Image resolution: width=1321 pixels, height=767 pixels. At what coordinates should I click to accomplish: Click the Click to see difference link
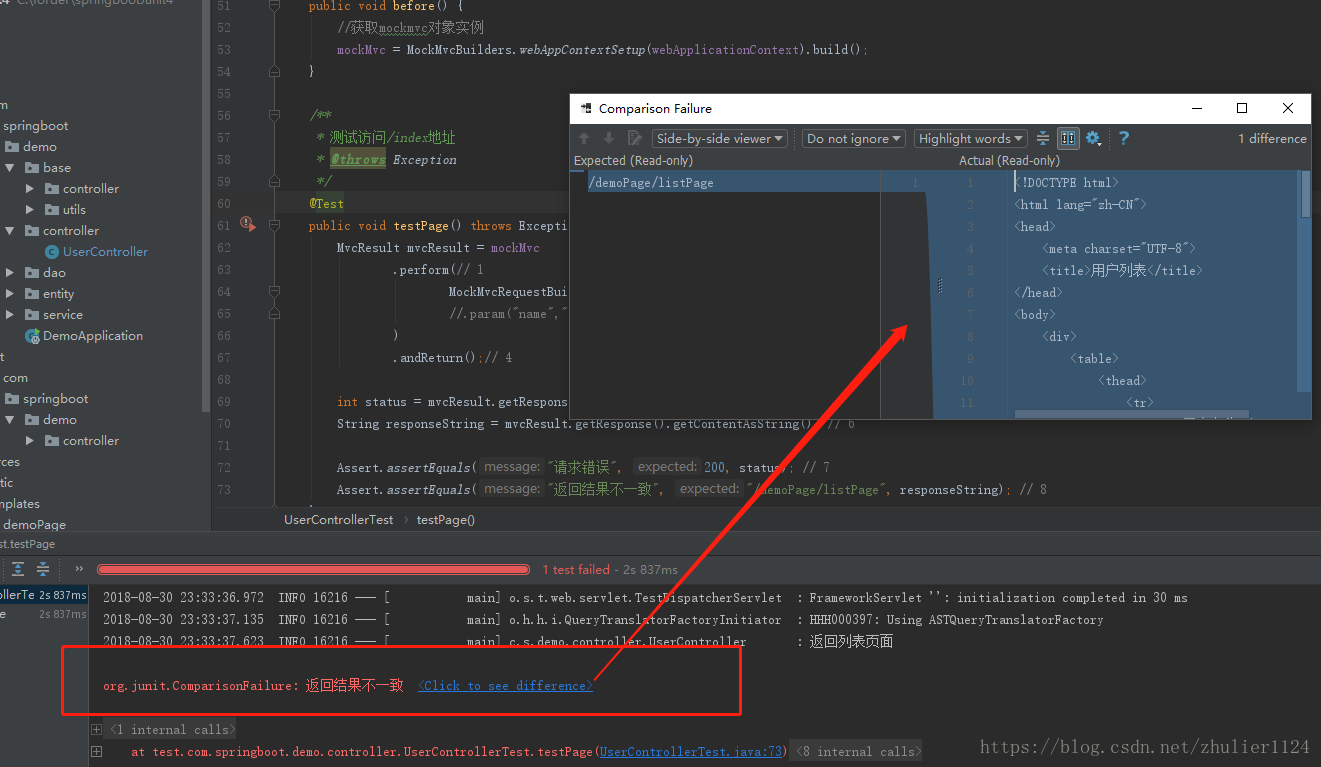pos(505,685)
